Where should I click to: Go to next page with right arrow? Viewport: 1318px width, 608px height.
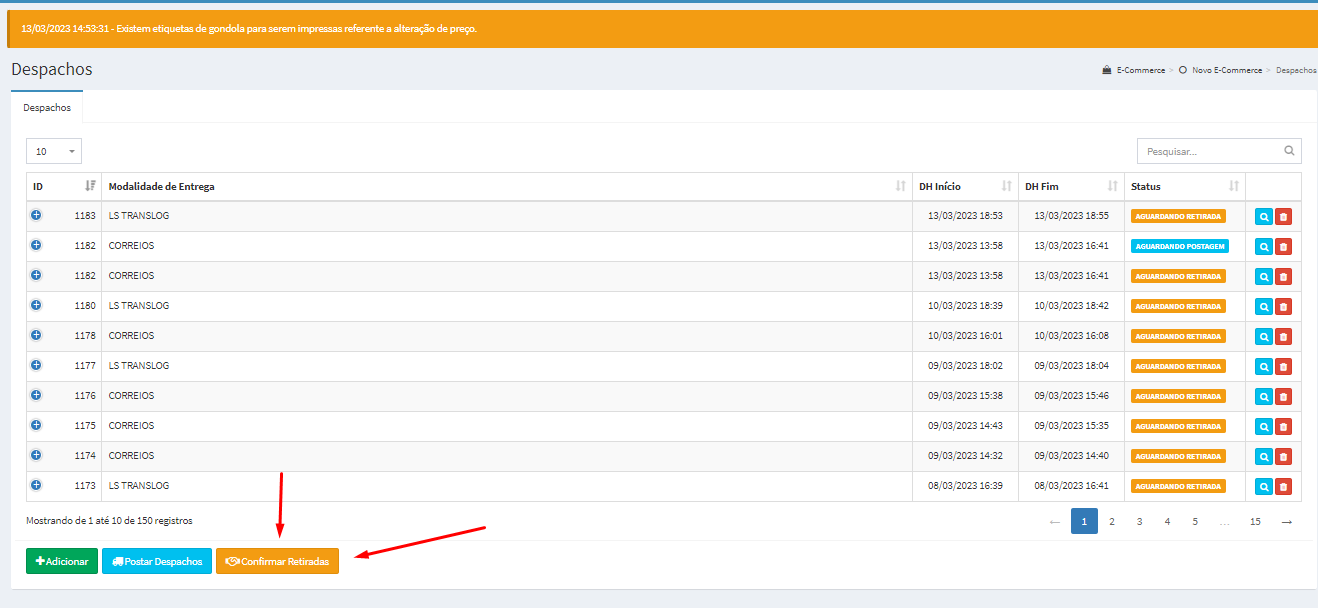[x=1287, y=521]
